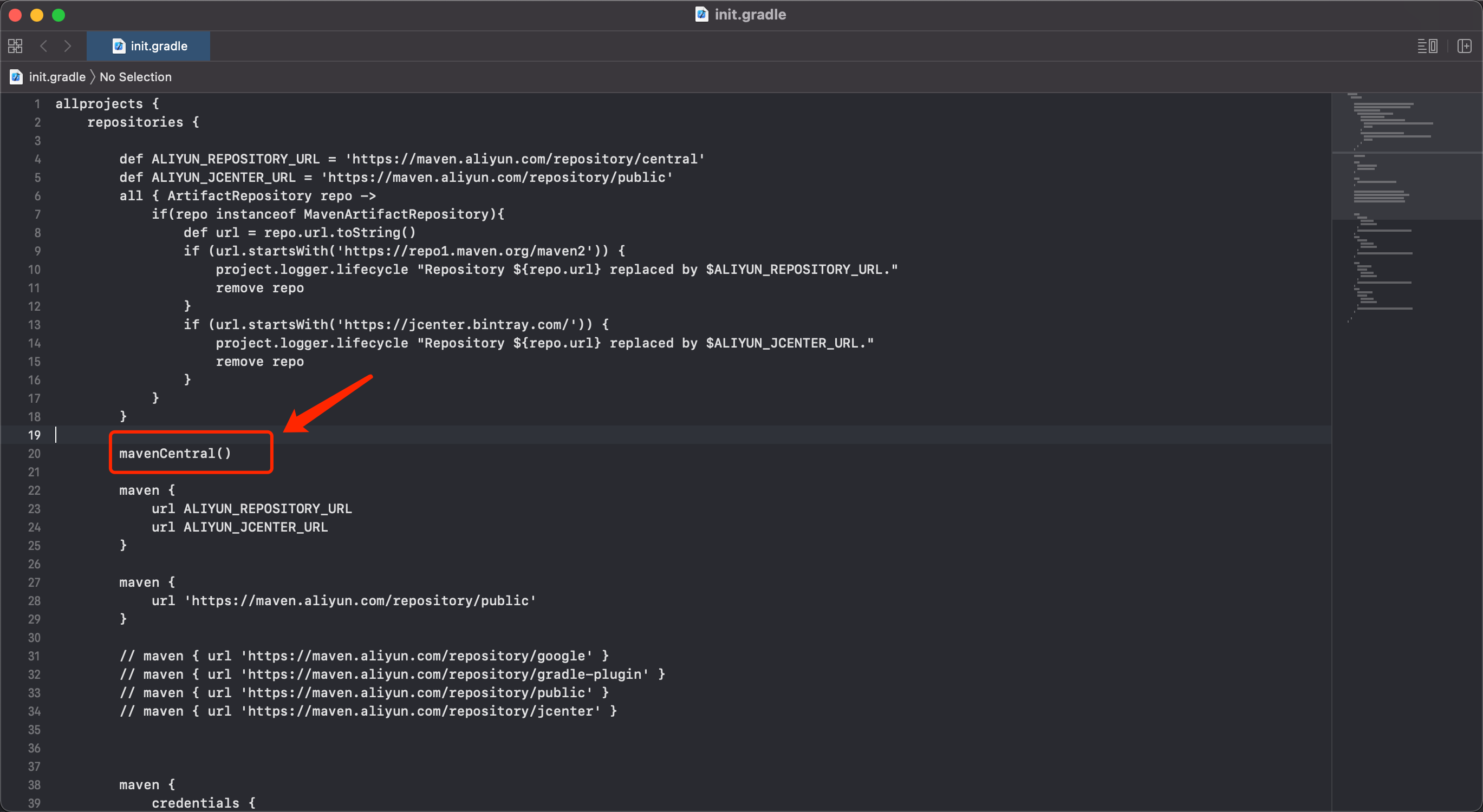Expand the jump bar chevron separator
The height and width of the screenshot is (812, 1483).
tap(92, 76)
